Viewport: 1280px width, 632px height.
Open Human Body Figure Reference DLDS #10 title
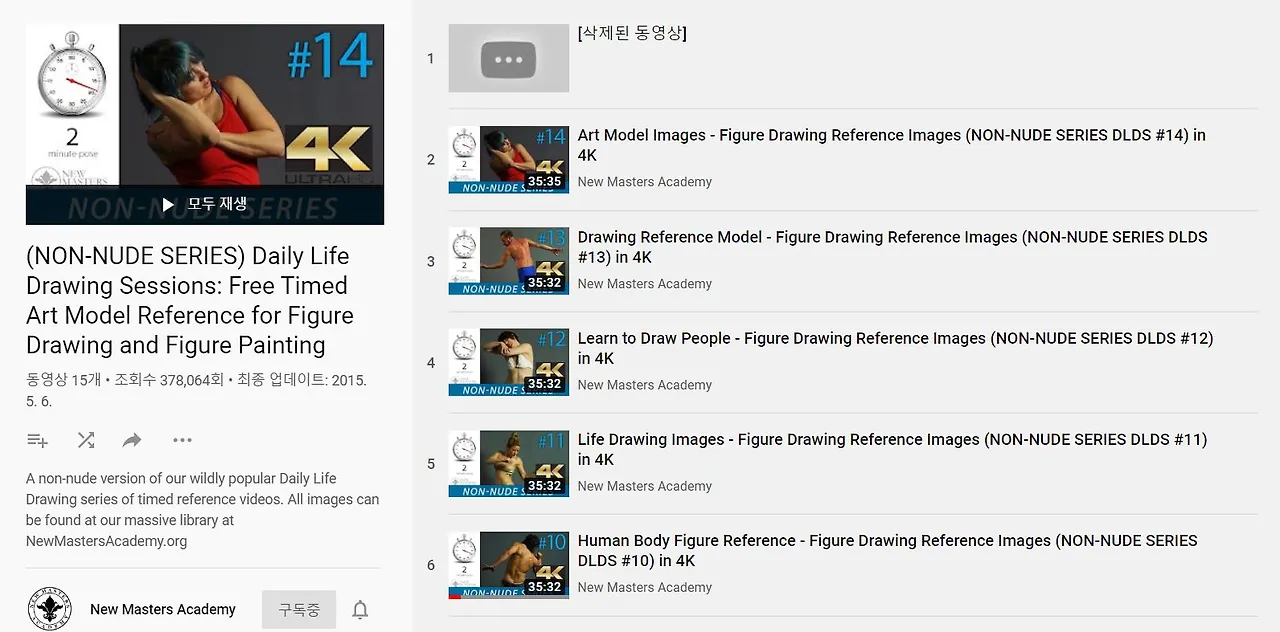[x=888, y=550]
